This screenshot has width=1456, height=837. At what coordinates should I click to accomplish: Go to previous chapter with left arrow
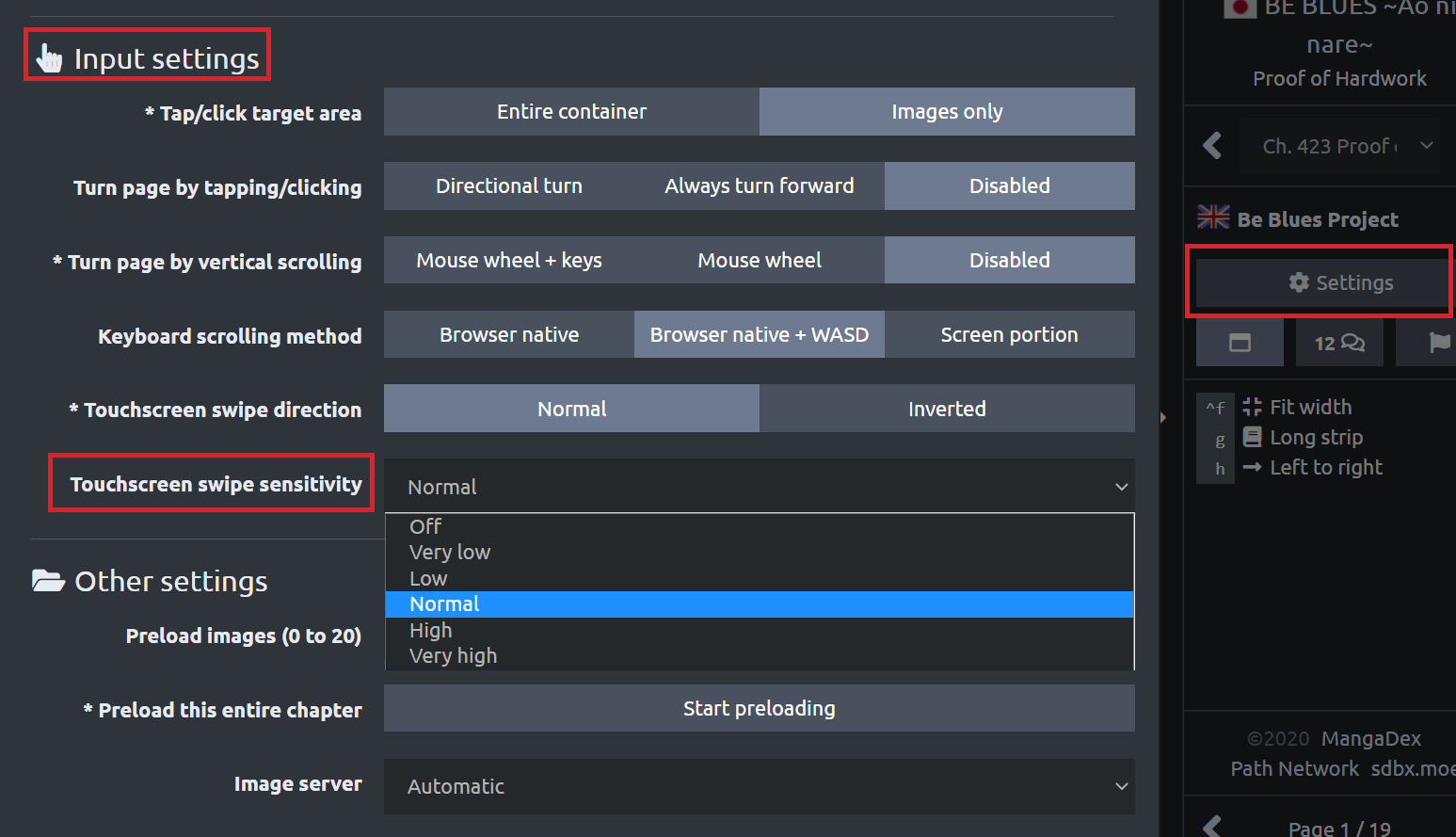point(1212,146)
